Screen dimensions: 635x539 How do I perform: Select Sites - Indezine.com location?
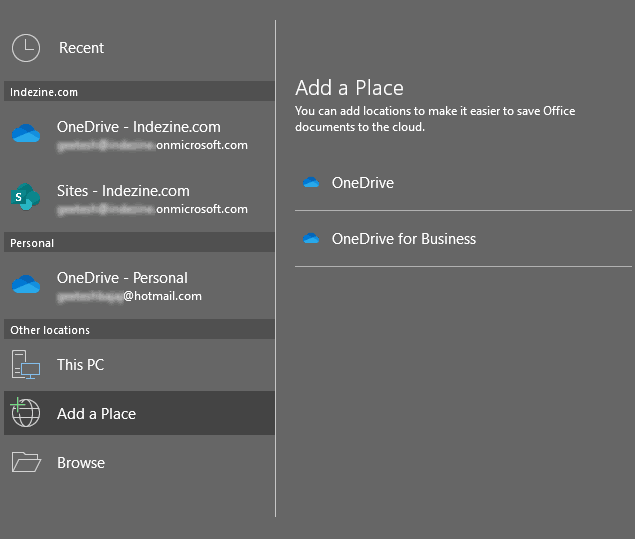(123, 191)
